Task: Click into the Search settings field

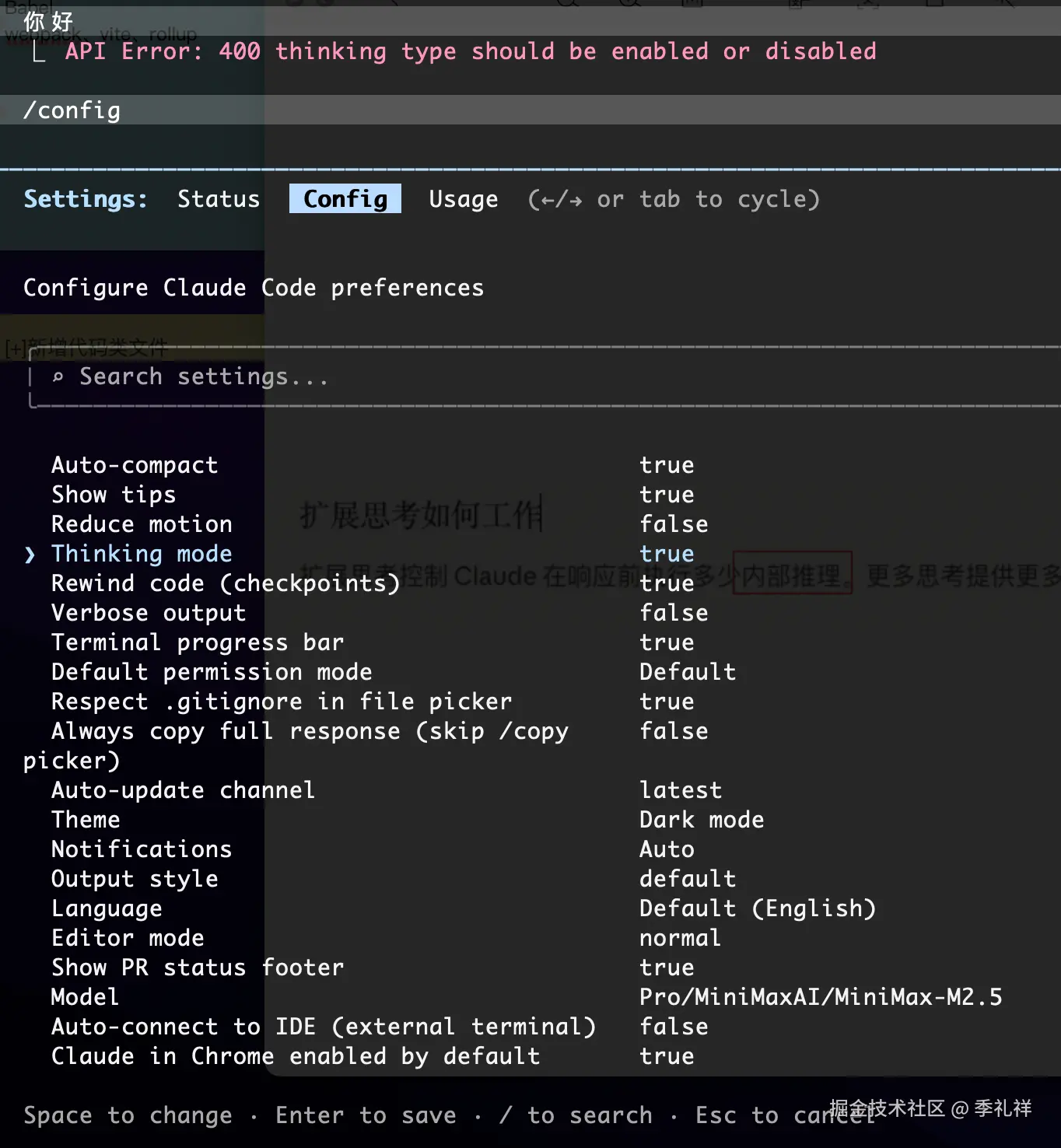Action: [x=204, y=377]
